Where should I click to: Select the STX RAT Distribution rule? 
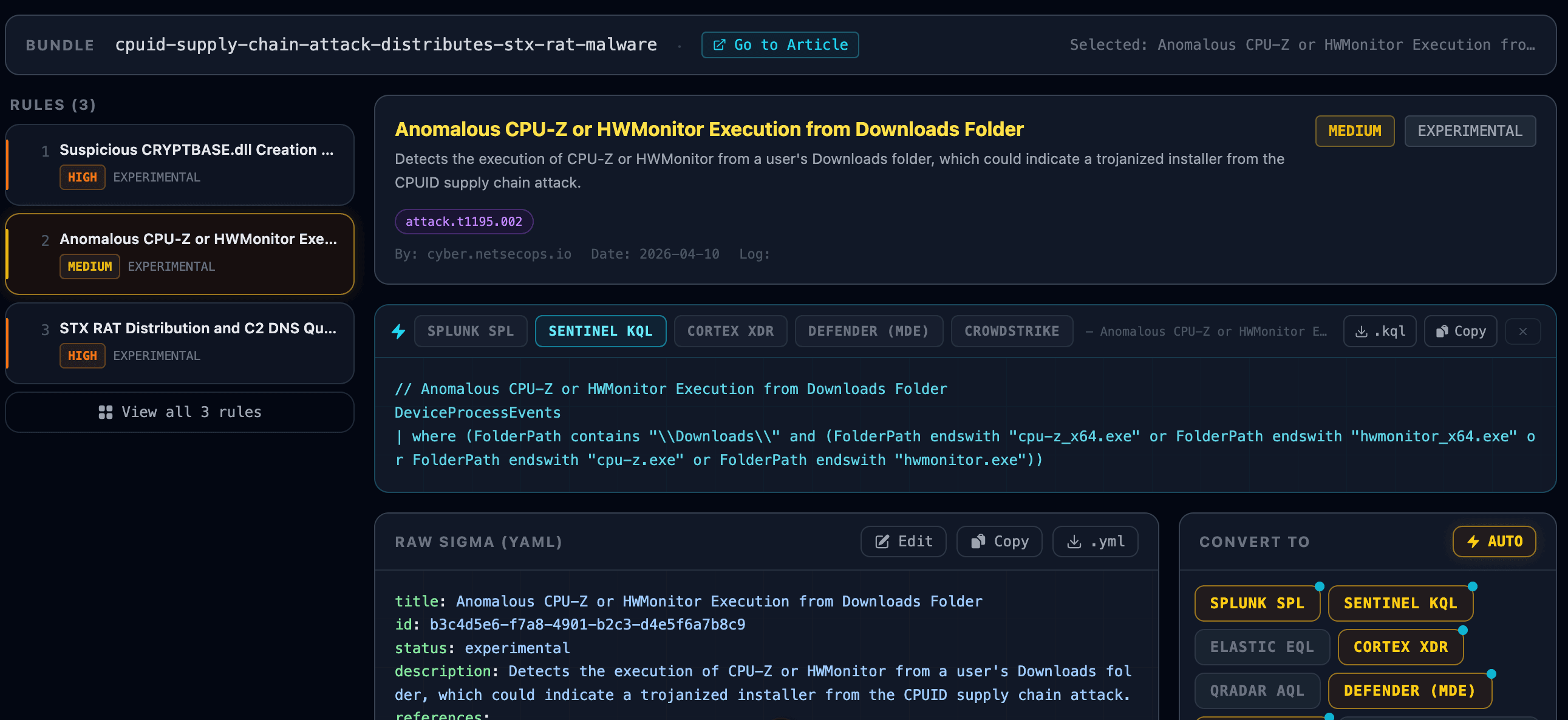point(180,343)
